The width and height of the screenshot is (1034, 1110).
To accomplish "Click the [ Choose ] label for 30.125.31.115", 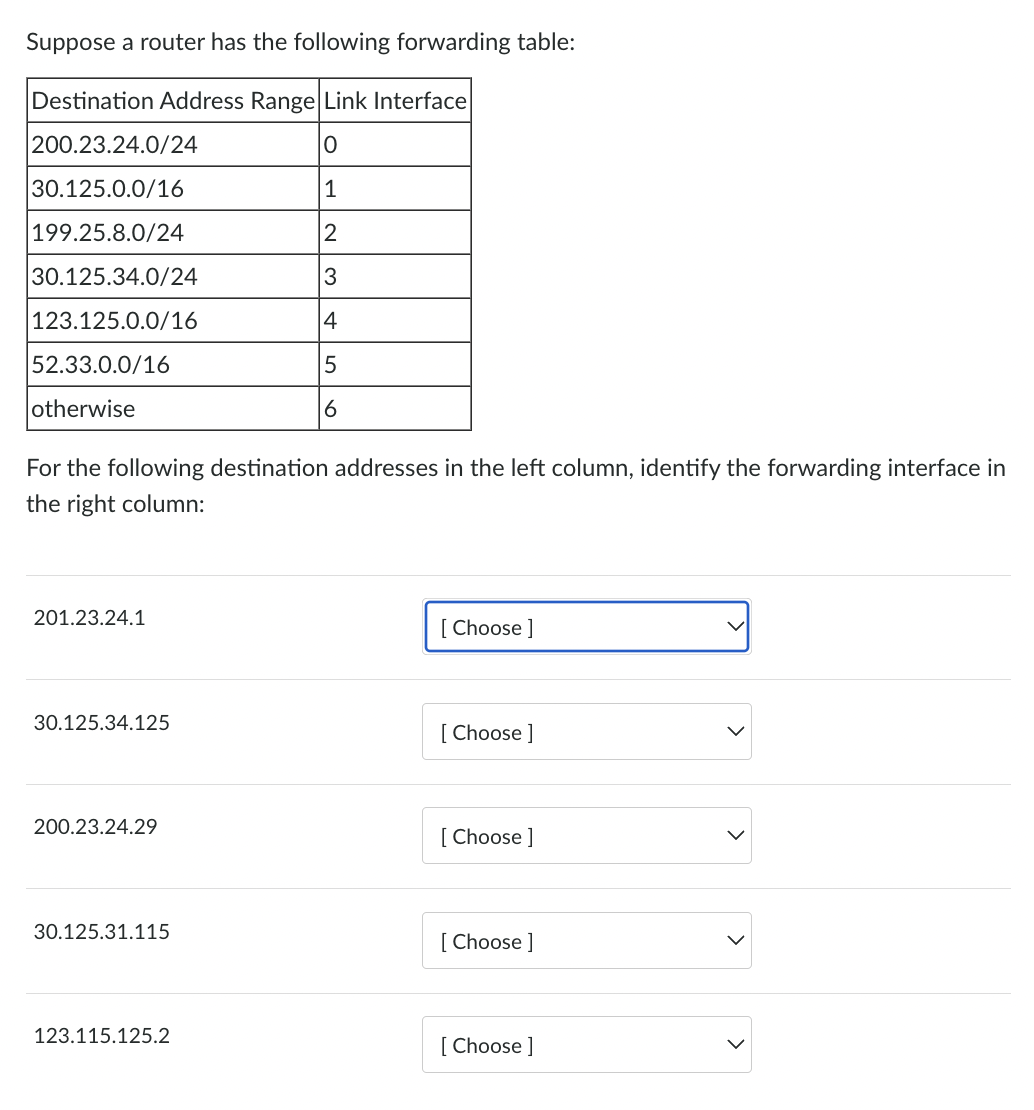I will 487,941.
